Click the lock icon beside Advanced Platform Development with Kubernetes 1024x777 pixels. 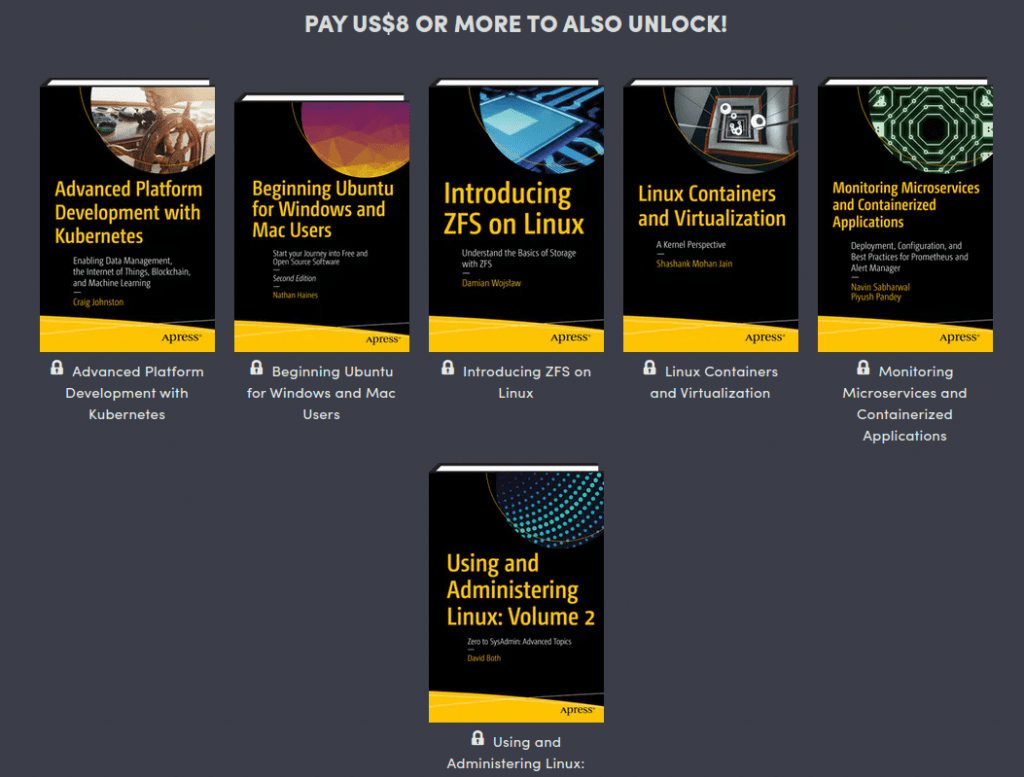[56, 368]
